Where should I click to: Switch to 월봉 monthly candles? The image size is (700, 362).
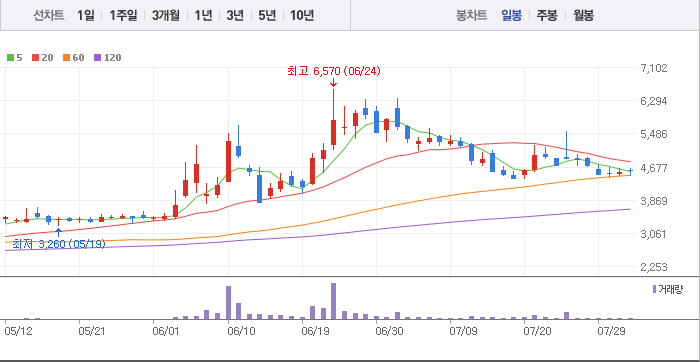click(x=584, y=16)
